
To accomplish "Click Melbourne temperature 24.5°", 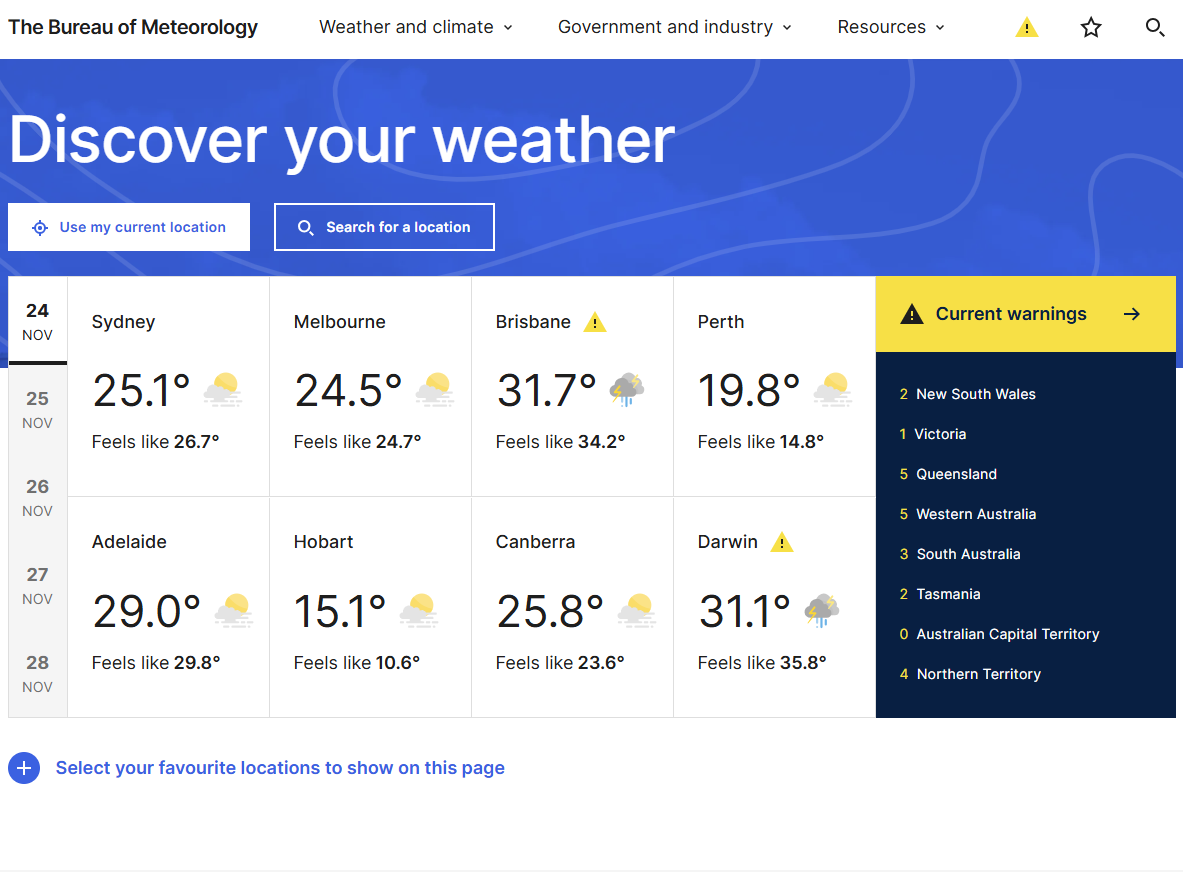I will pyautogui.click(x=348, y=391).
